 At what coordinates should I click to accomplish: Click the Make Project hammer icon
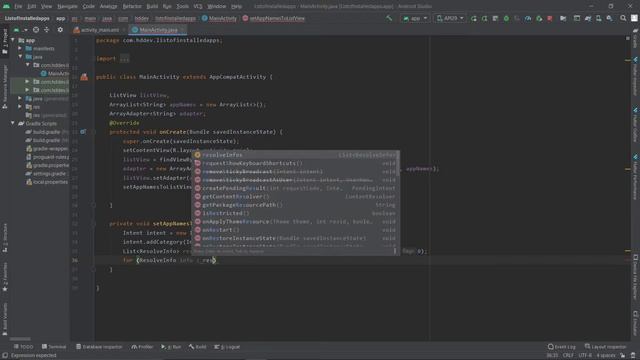389,18
